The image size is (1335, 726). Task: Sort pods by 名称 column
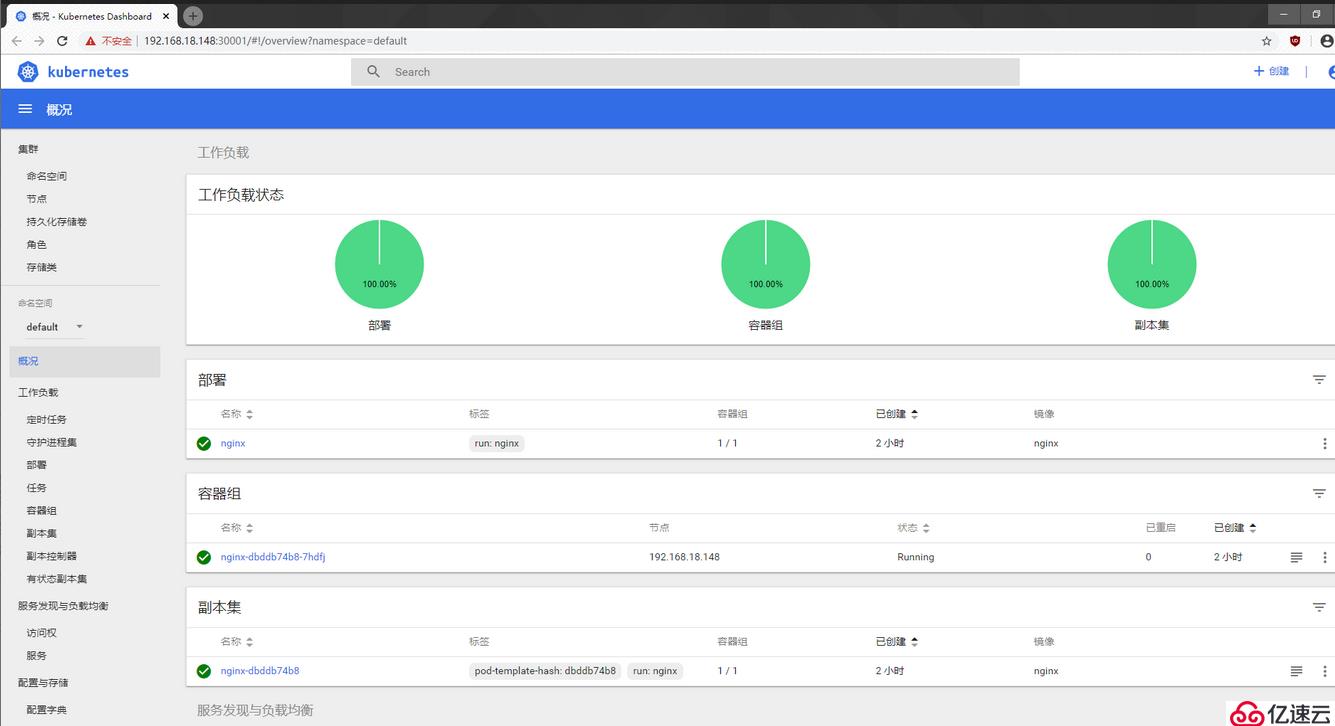click(237, 528)
